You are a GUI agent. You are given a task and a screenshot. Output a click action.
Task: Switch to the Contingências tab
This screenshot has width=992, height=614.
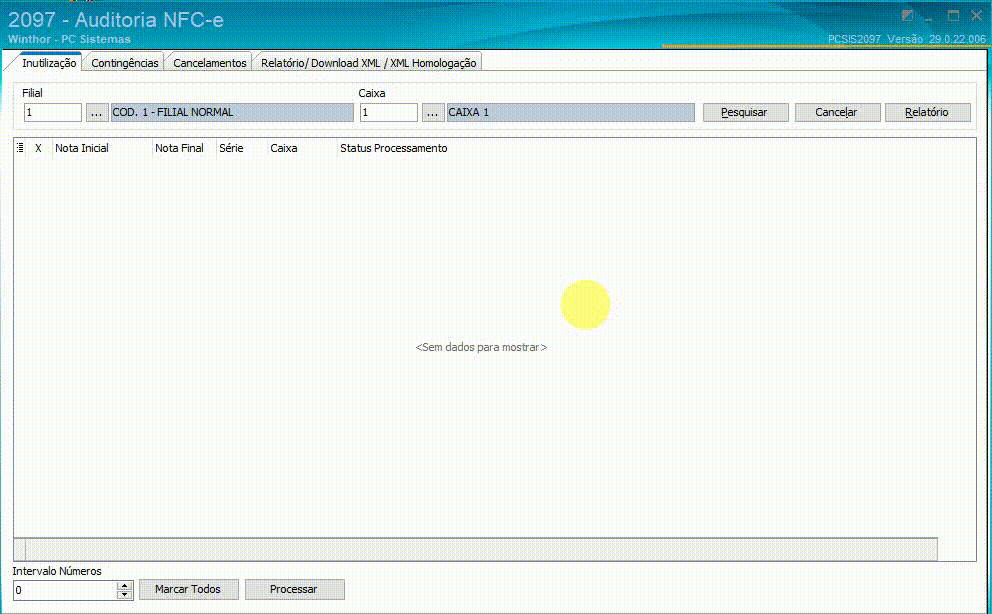[125, 63]
